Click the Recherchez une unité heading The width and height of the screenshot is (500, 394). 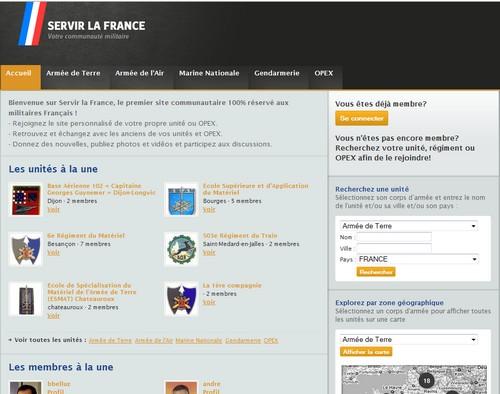(x=372, y=189)
